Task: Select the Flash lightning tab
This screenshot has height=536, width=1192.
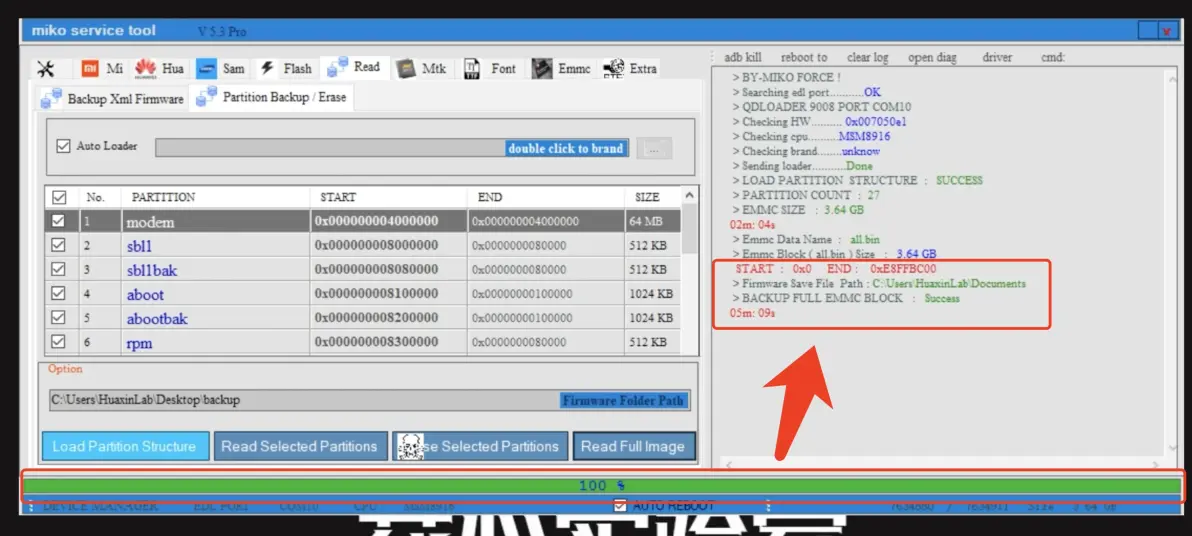Action: (x=286, y=69)
